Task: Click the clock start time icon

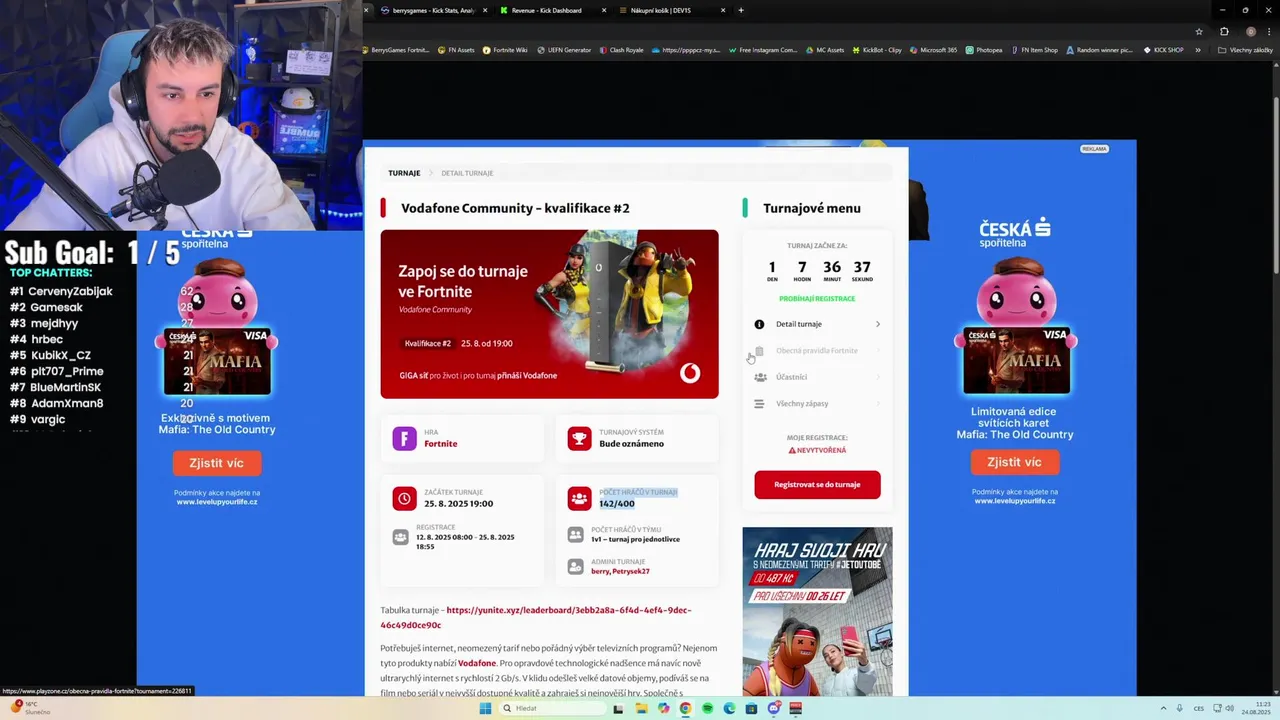Action: (404, 498)
